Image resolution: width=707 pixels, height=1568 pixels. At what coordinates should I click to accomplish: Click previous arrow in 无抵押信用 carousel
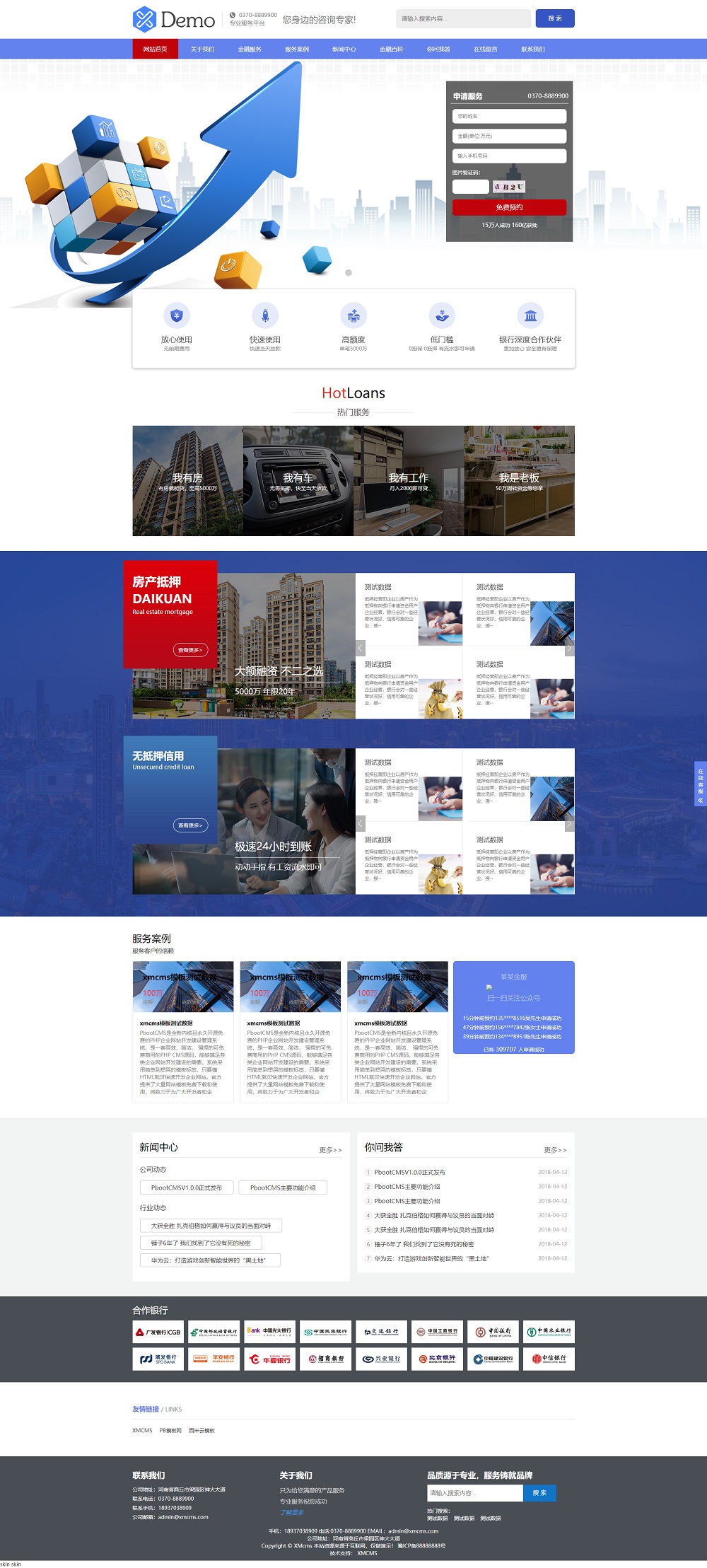tap(361, 823)
